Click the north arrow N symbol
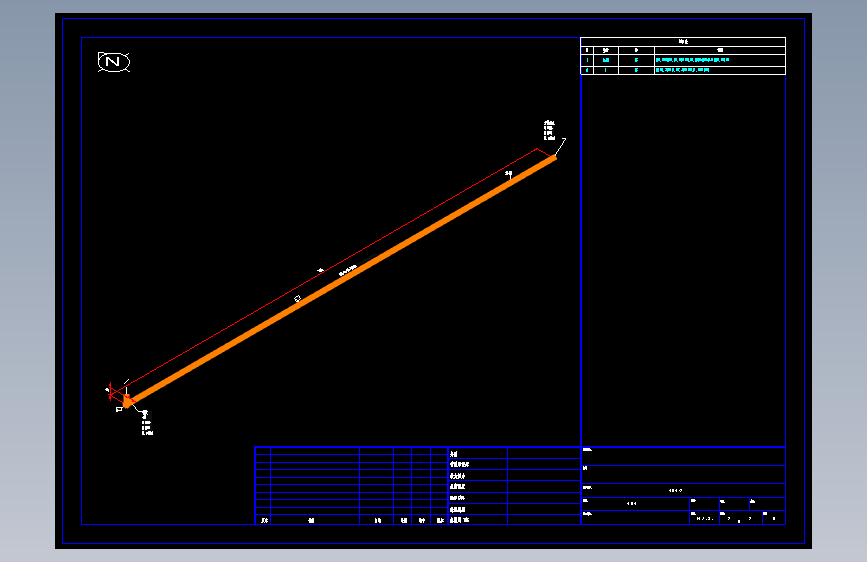Viewport: 867px width, 562px height. click(x=114, y=61)
